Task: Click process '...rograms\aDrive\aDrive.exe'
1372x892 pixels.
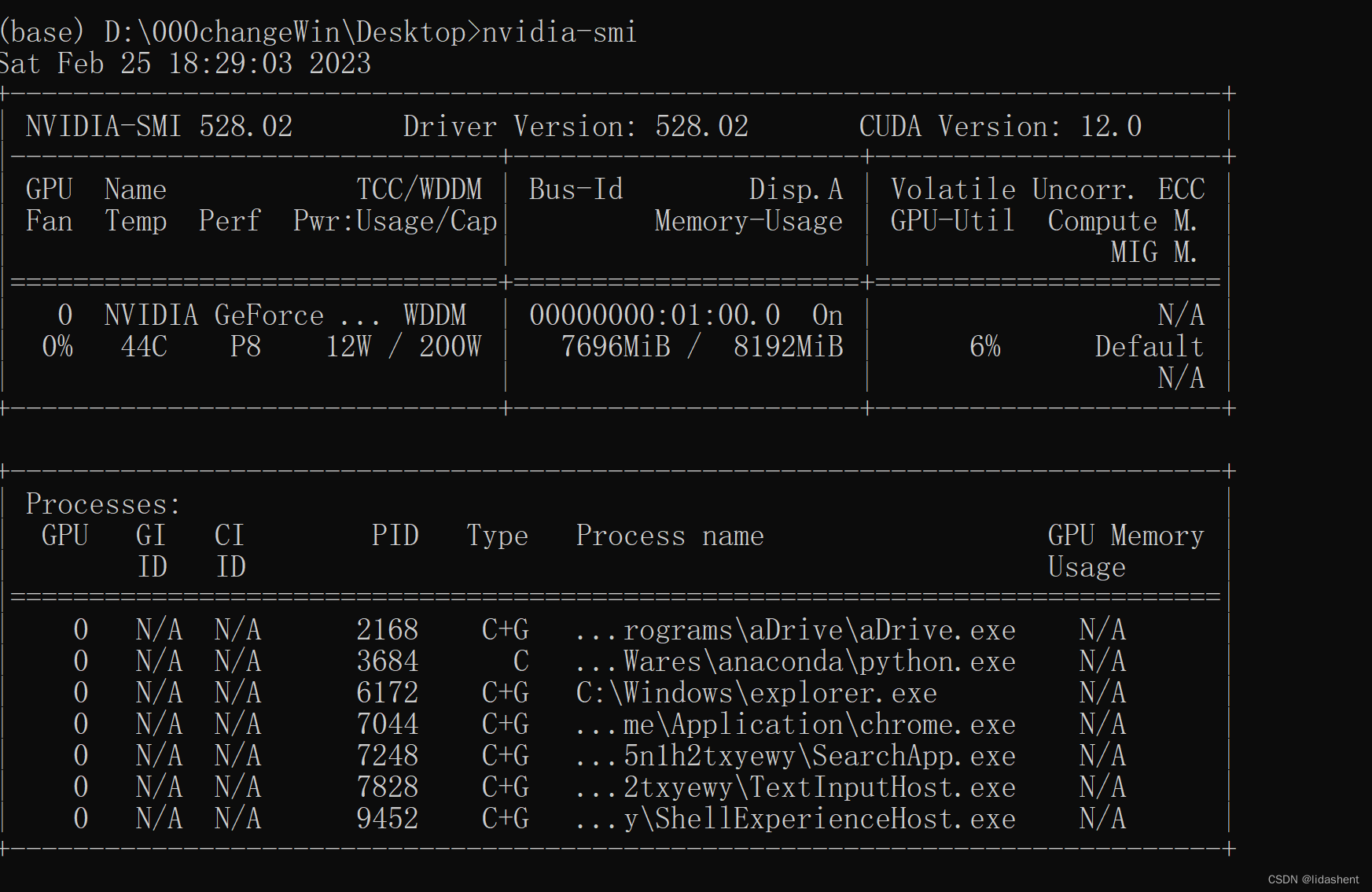Action: click(x=796, y=630)
